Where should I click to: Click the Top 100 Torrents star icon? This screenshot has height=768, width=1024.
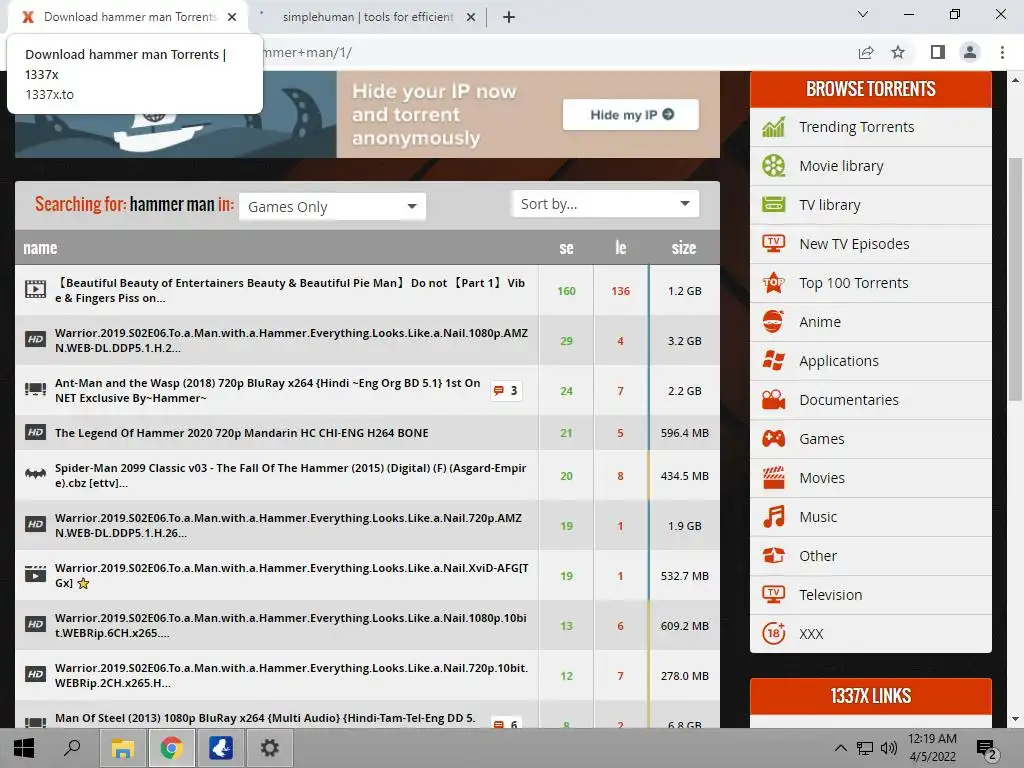[773, 283]
